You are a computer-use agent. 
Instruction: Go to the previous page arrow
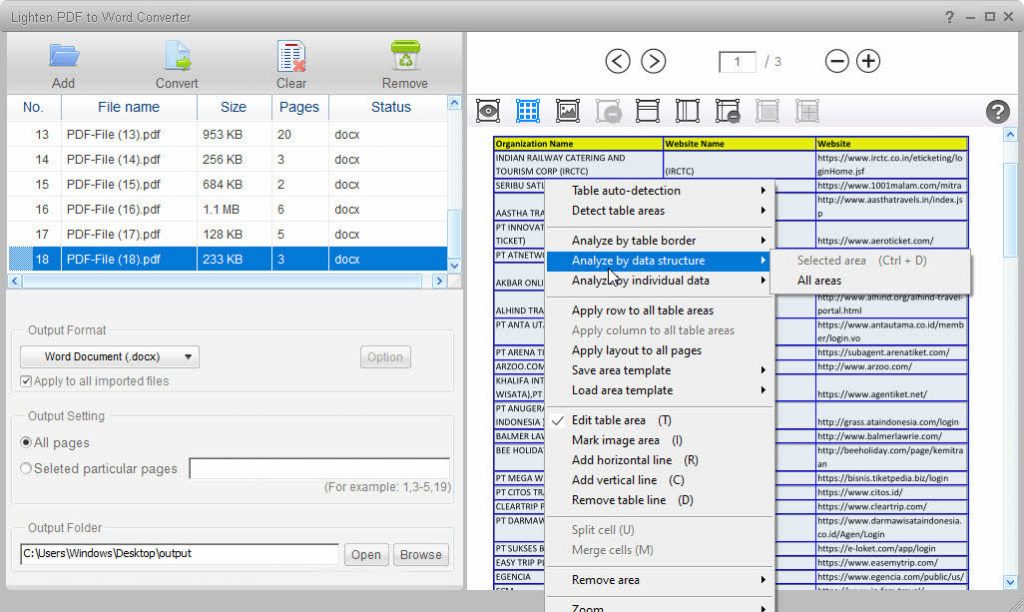(618, 61)
